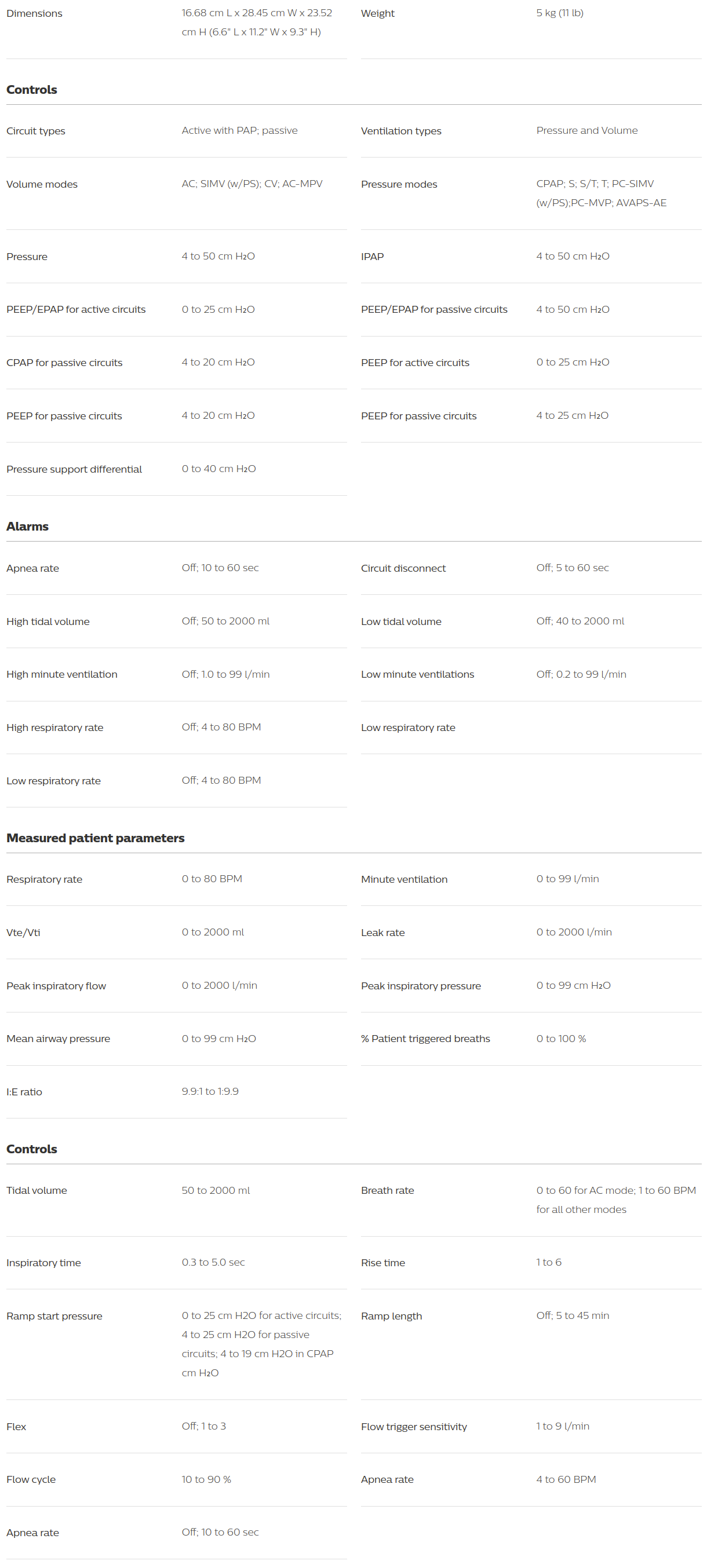Image resolution: width=707 pixels, height=1568 pixels.
Task: Select the Circuit types label
Action: [36, 131]
